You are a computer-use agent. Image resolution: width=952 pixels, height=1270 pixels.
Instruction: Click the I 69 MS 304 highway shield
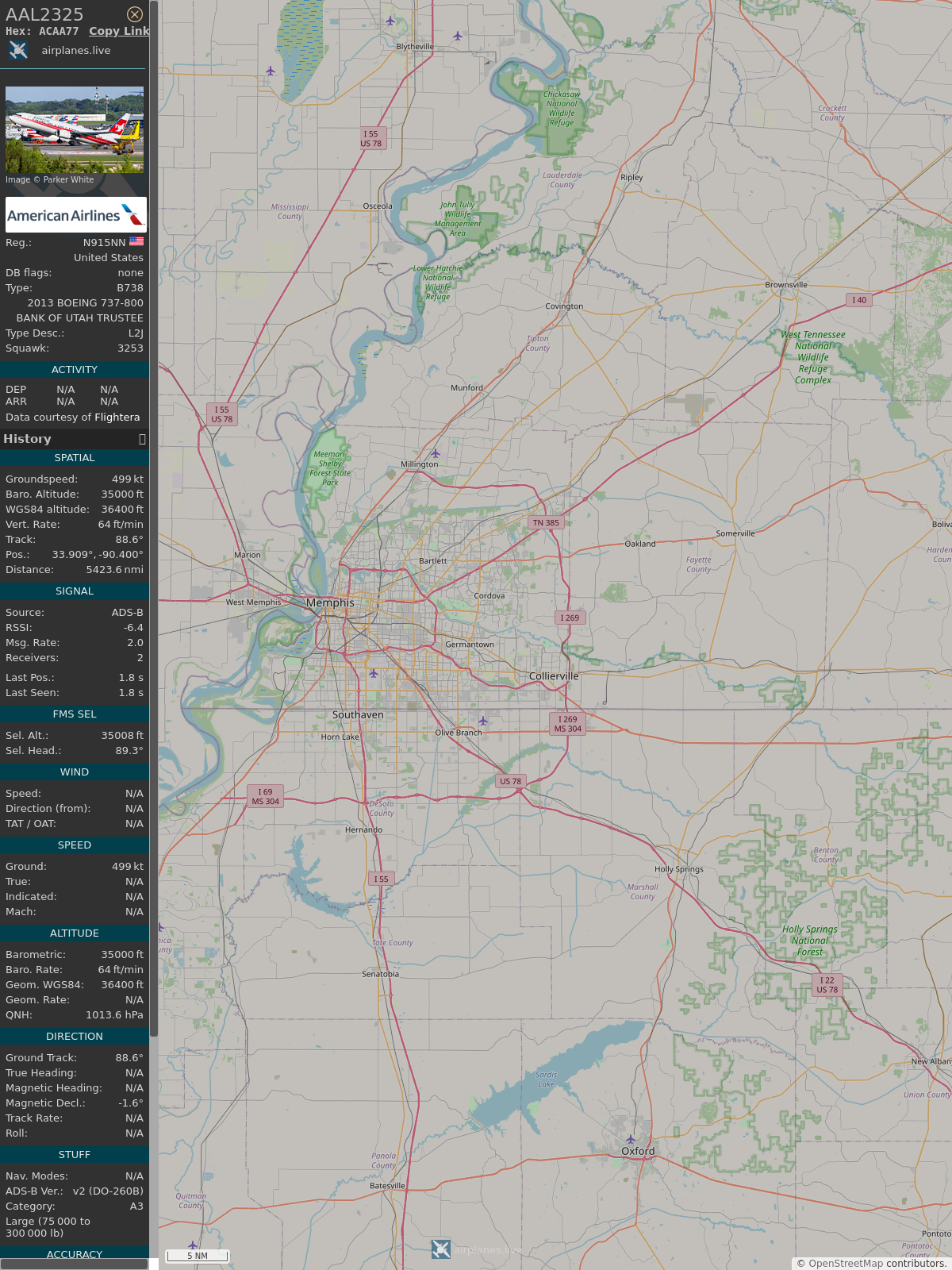(x=265, y=797)
